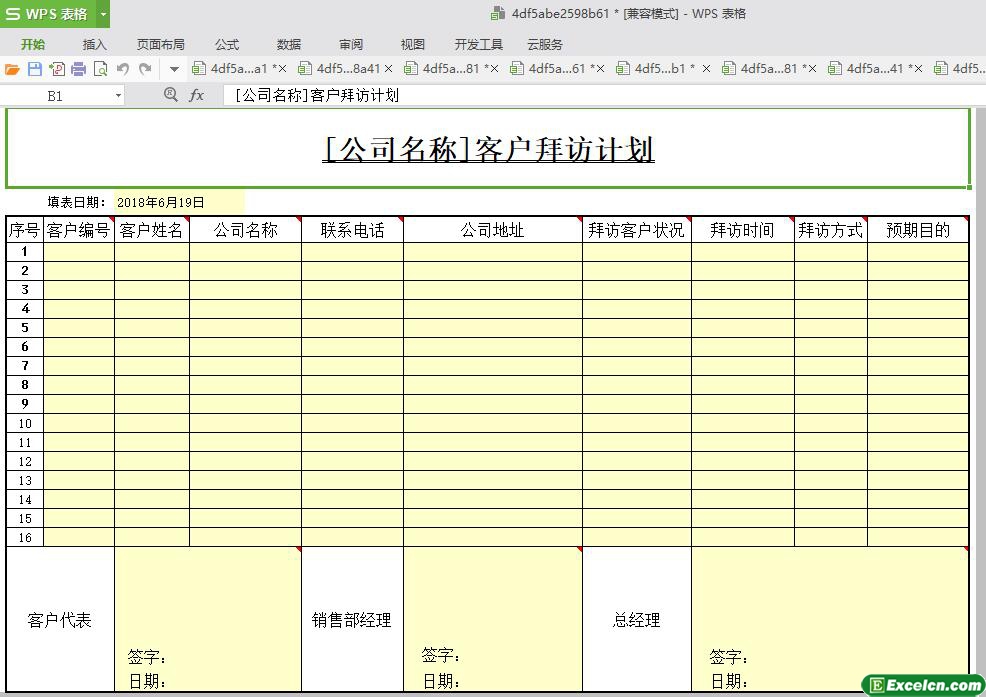Expand the quick access toolbar dropdown
The image size is (986, 697).
[174, 69]
